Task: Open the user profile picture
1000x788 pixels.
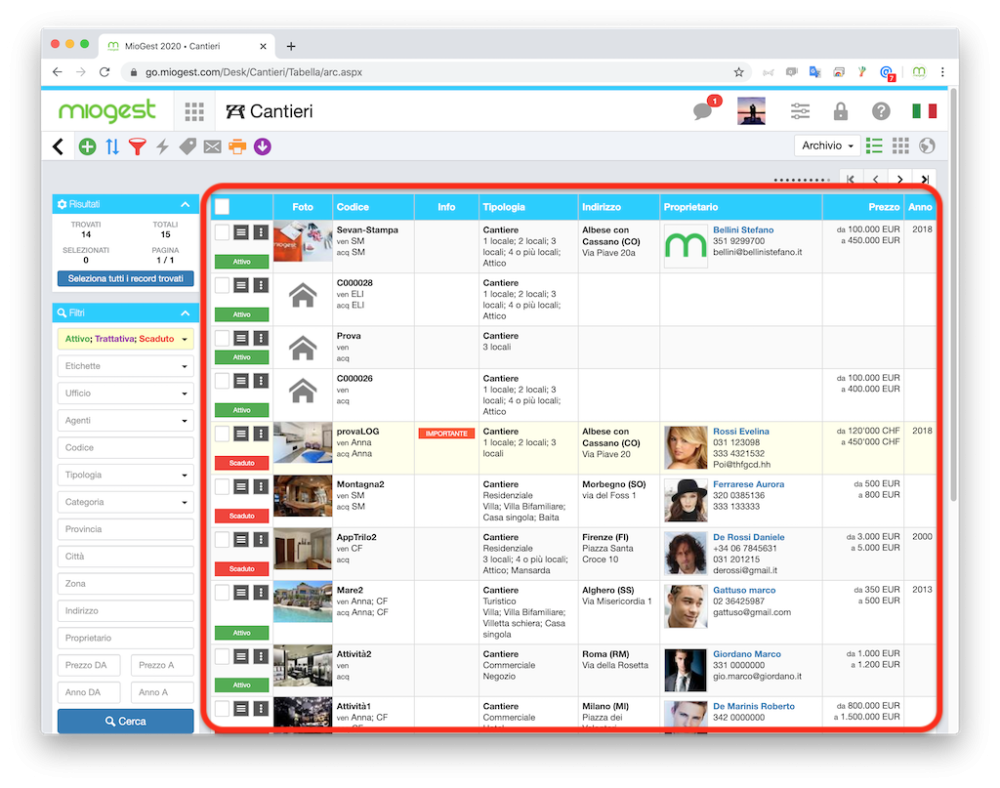Action: [751, 111]
